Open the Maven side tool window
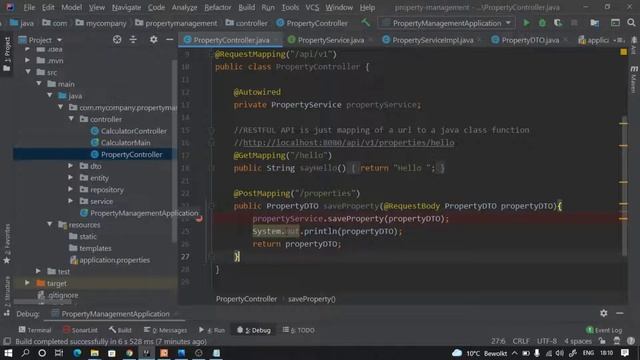This screenshot has width=640, height=360. [x=633, y=80]
